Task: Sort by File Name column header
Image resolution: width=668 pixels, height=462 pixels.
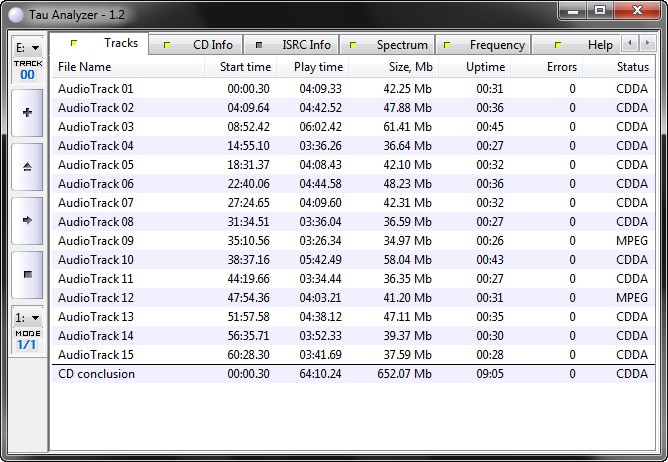Action: pyautogui.click(x=128, y=67)
